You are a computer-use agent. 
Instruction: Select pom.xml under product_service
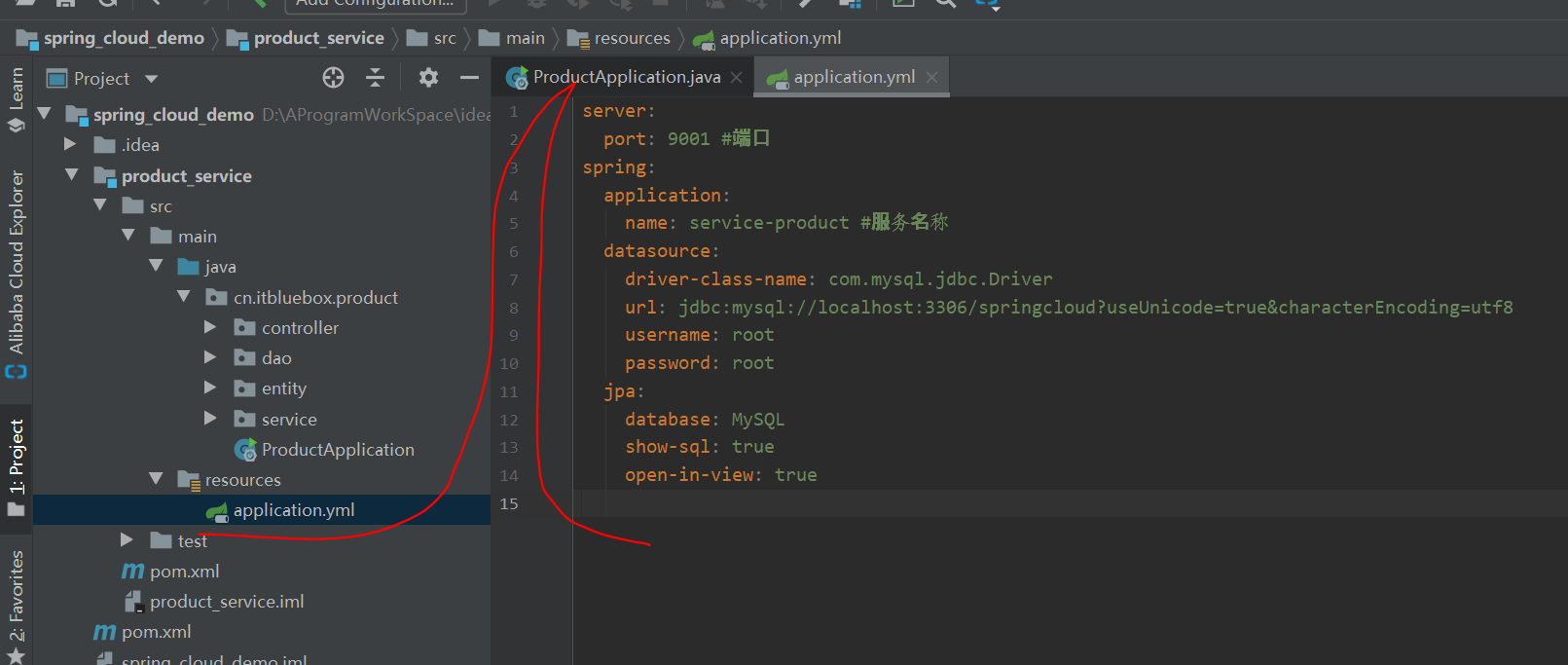[x=185, y=572]
